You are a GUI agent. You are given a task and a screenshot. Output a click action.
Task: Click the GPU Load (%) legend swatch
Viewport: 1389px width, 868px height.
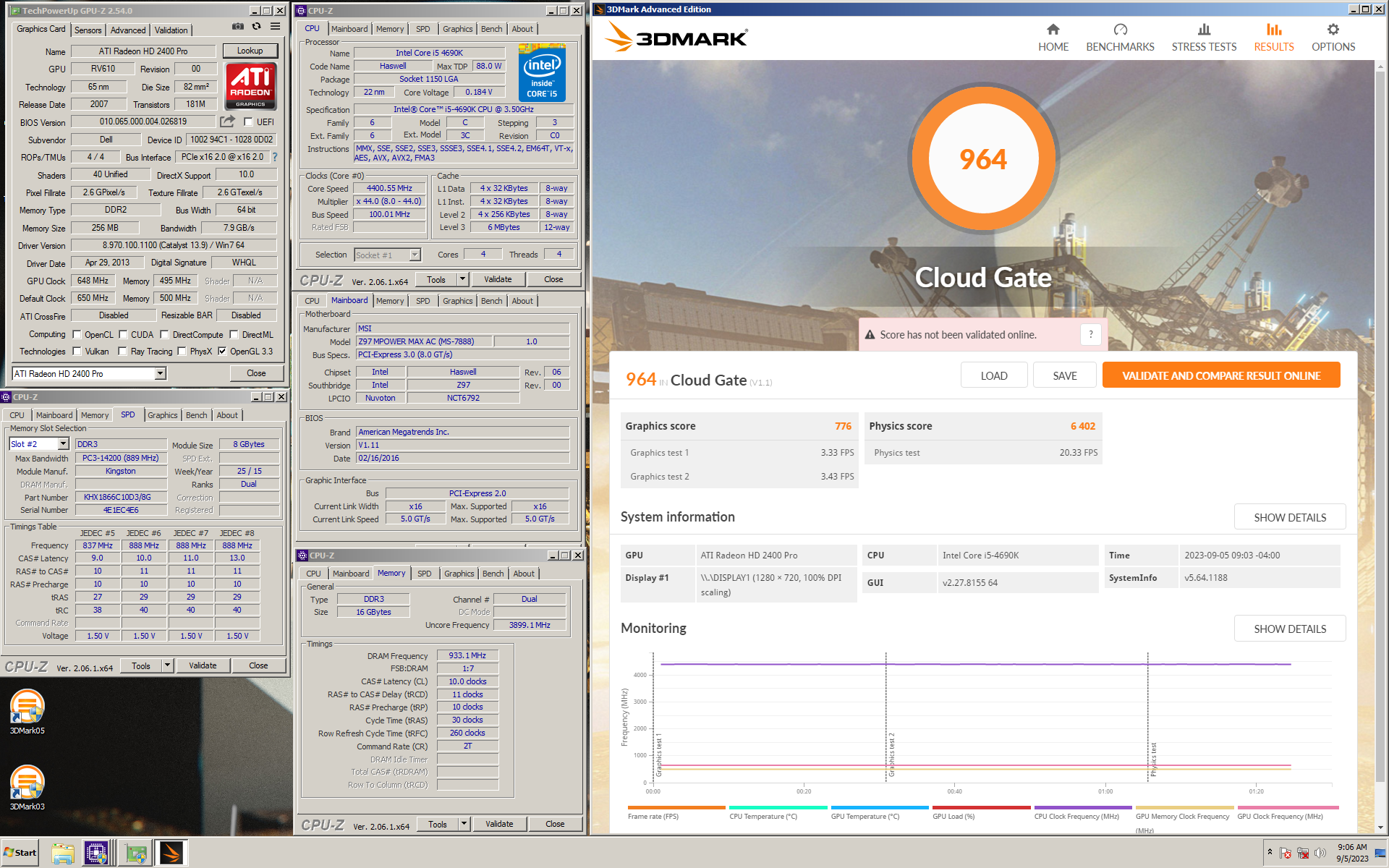click(x=981, y=807)
